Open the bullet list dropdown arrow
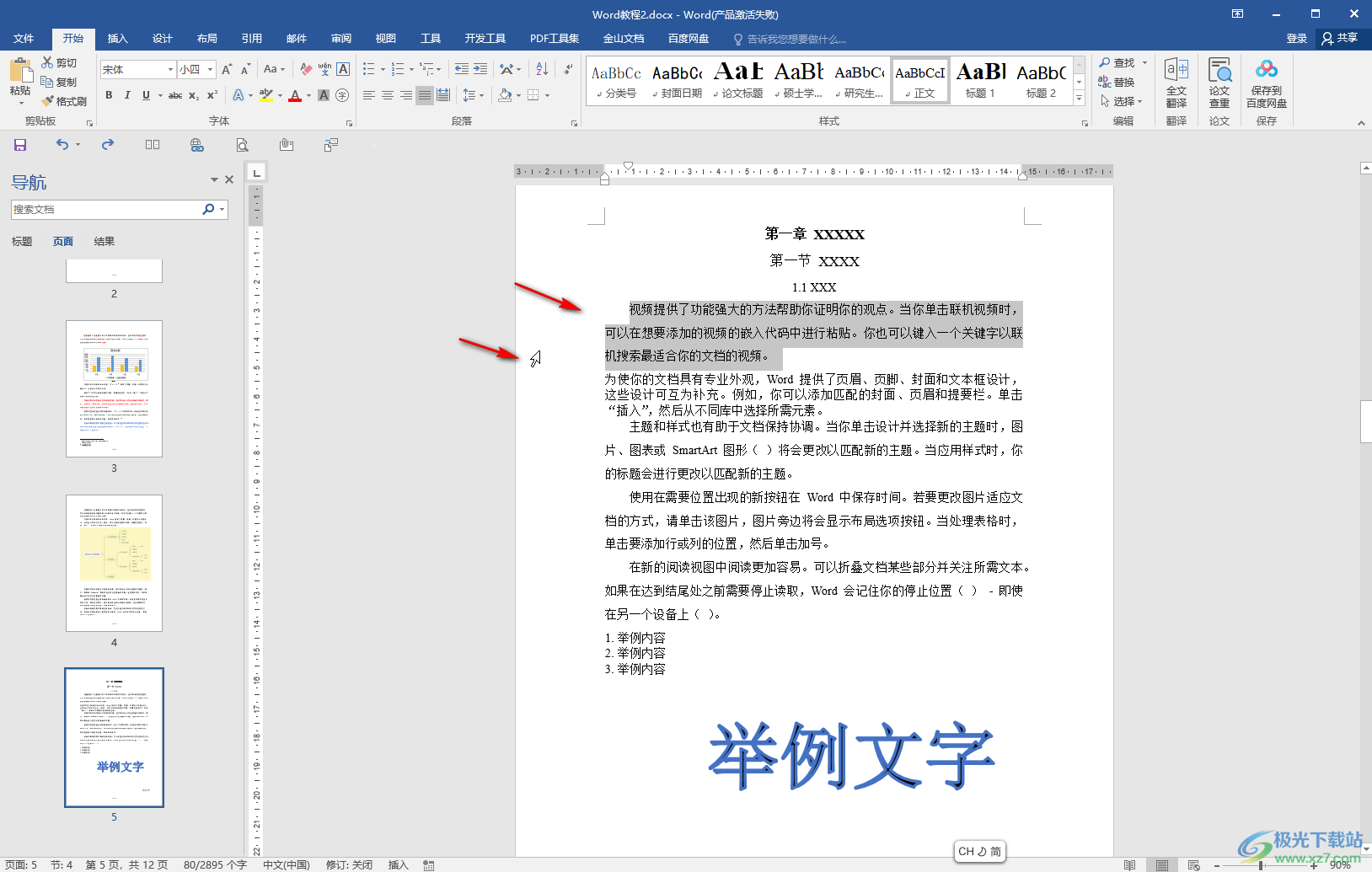This screenshot has width=1372, height=872. pyautogui.click(x=383, y=69)
